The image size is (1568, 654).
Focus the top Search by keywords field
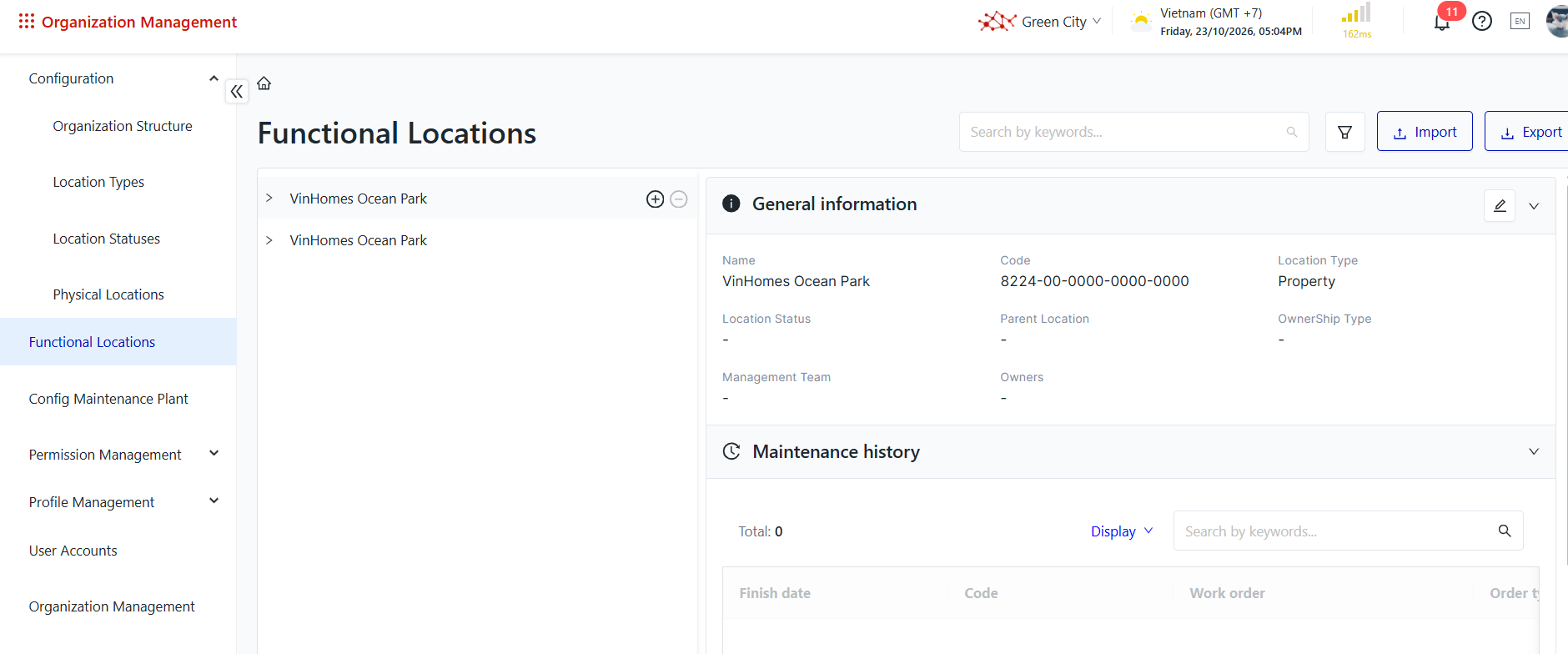pyautogui.click(x=1133, y=132)
